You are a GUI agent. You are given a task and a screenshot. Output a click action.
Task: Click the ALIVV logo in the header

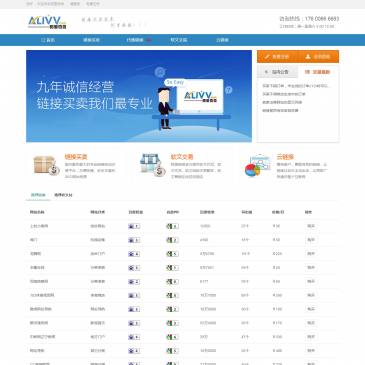tap(47, 22)
